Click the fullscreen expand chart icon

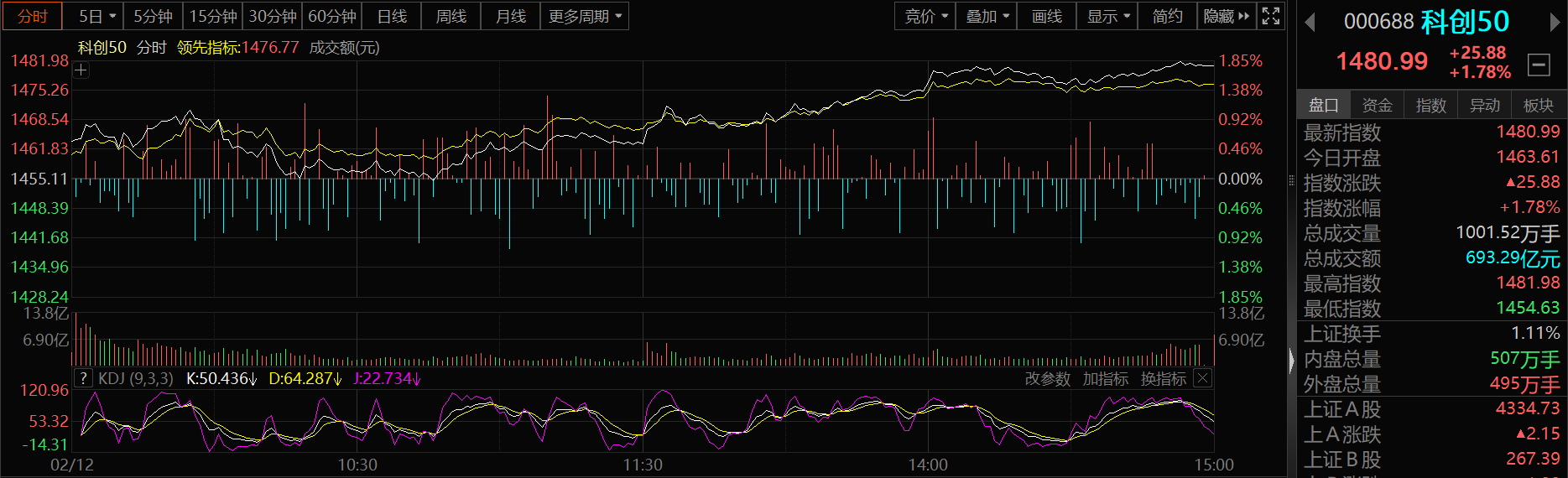point(1271,16)
